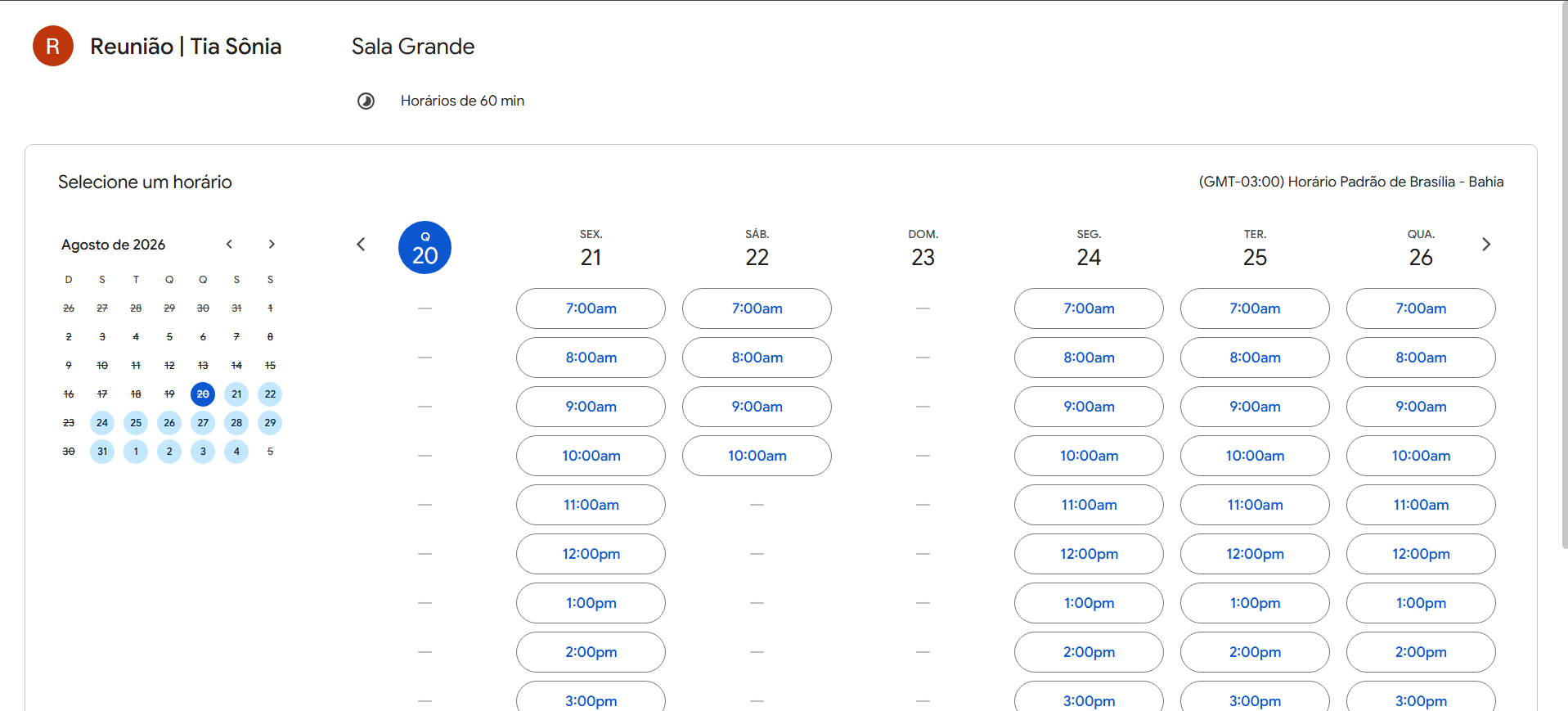Select 10:00am on Tuesday 25

click(1255, 456)
